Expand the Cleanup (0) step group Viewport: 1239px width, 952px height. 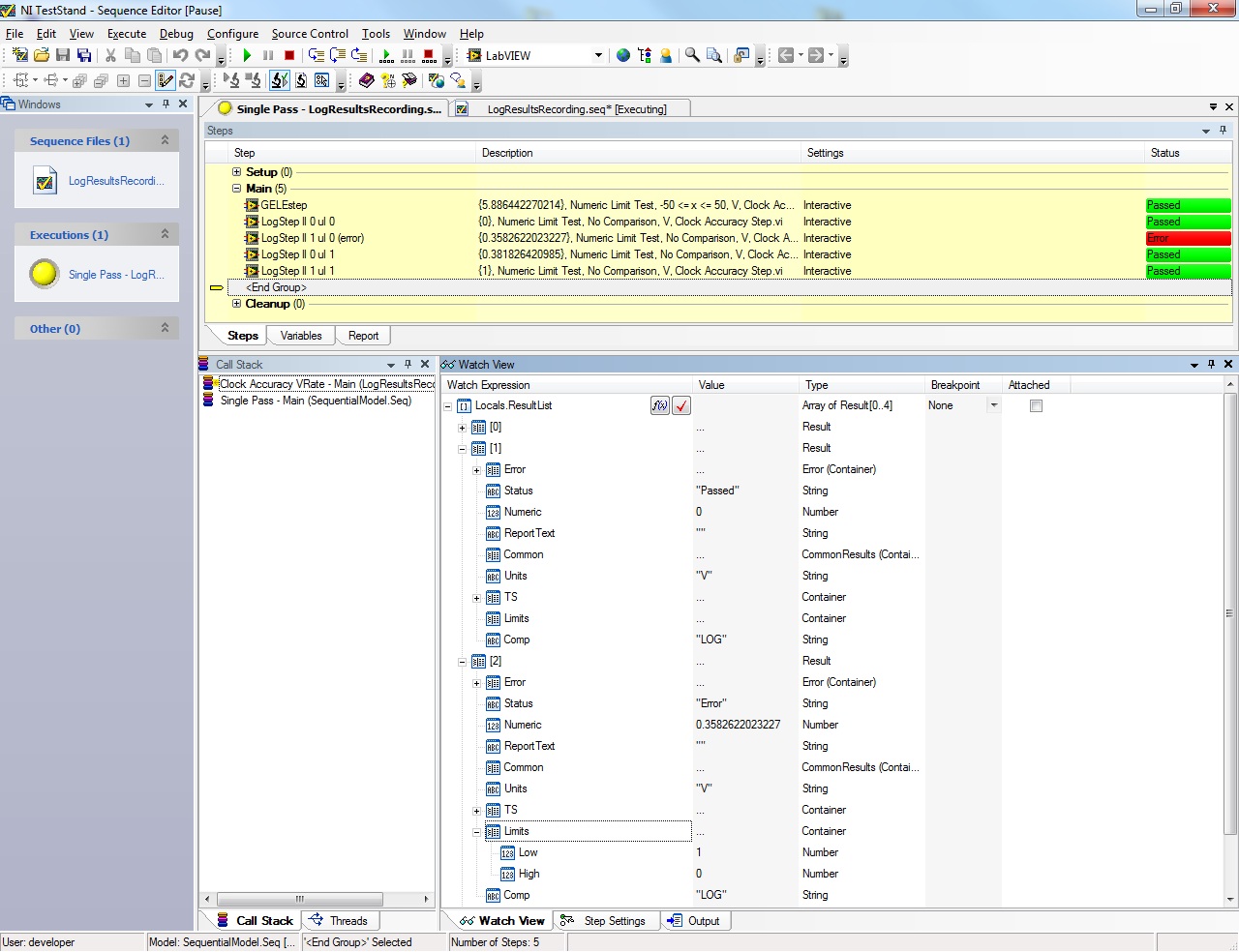[236, 304]
